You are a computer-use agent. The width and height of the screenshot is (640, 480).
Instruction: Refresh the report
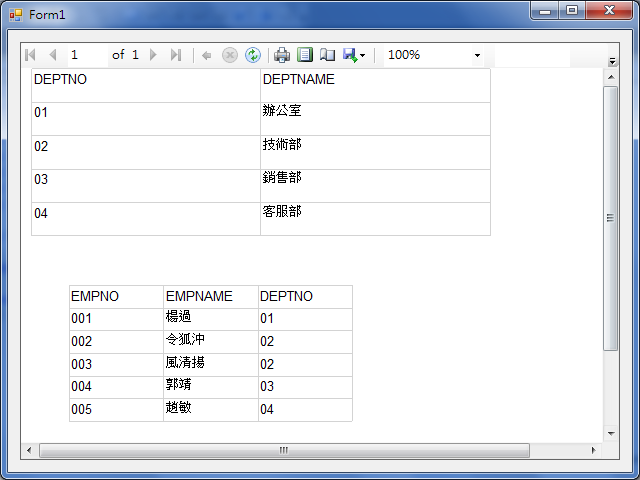pyautogui.click(x=253, y=55)
